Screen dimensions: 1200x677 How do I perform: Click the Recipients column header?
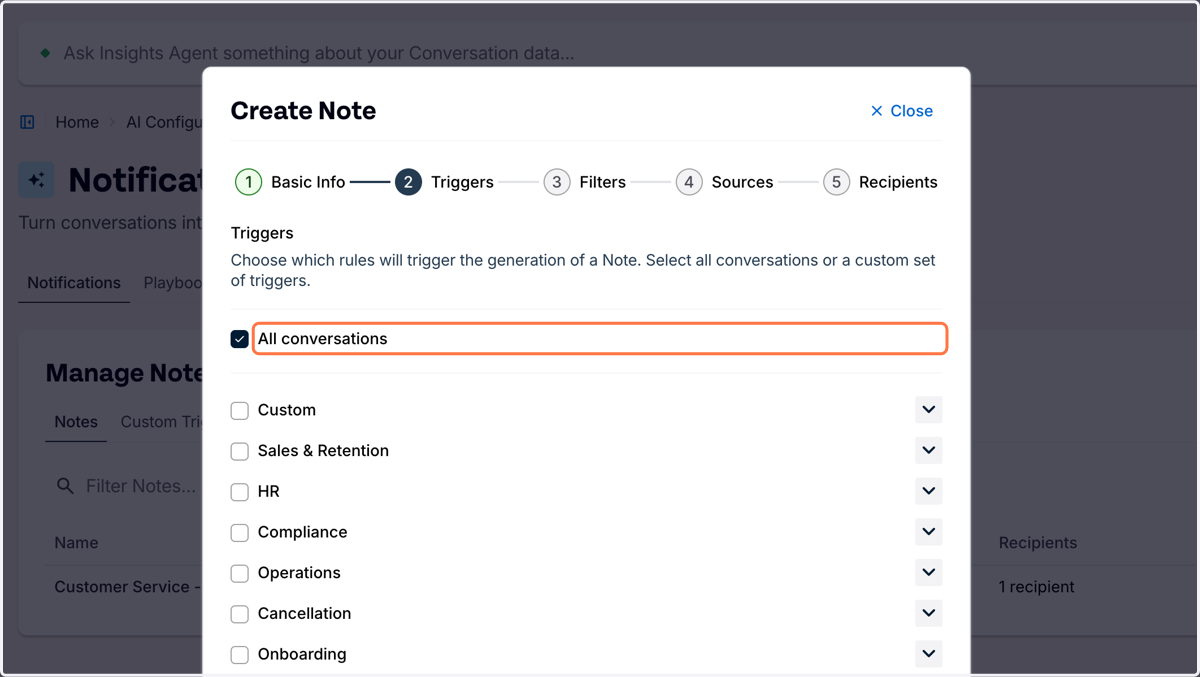(1038, 543)
